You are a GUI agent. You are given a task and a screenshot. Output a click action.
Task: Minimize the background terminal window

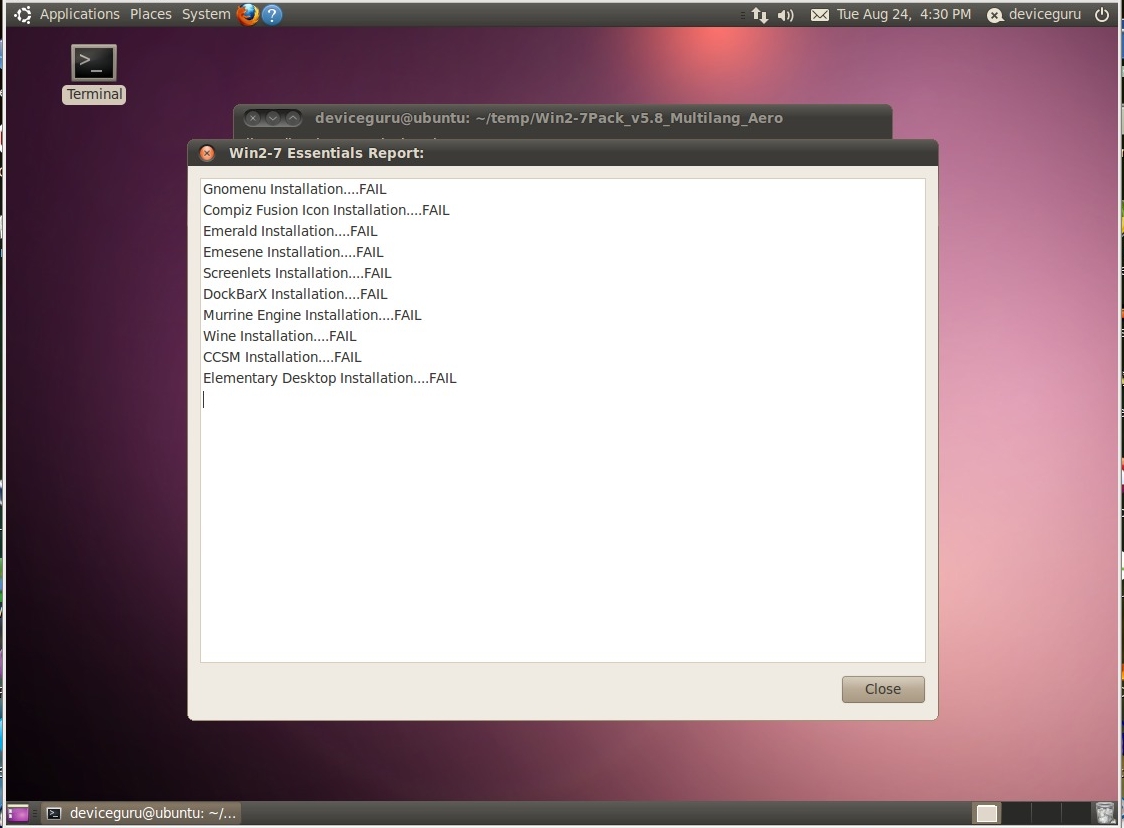273,118
